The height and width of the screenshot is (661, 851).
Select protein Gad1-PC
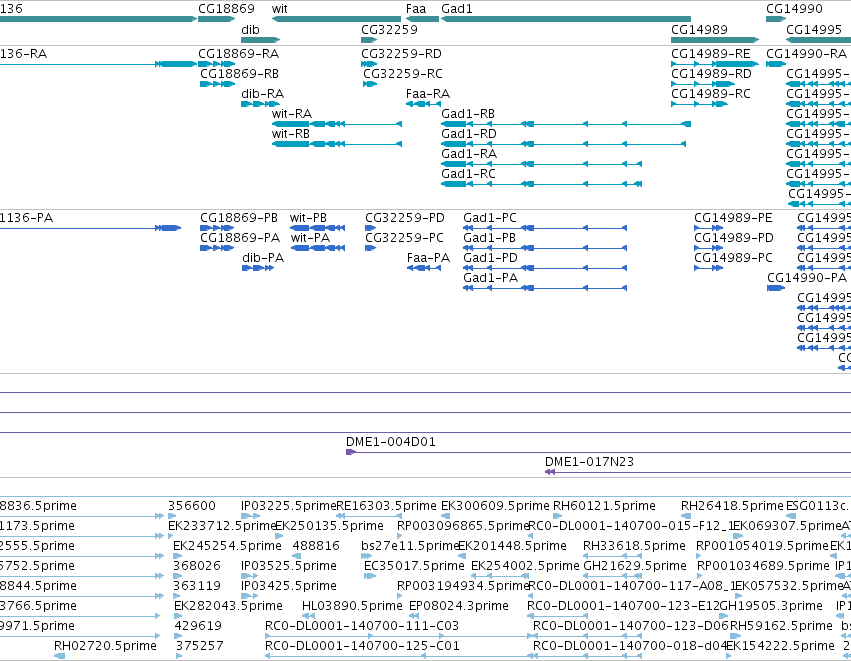[x=545, y=228]
